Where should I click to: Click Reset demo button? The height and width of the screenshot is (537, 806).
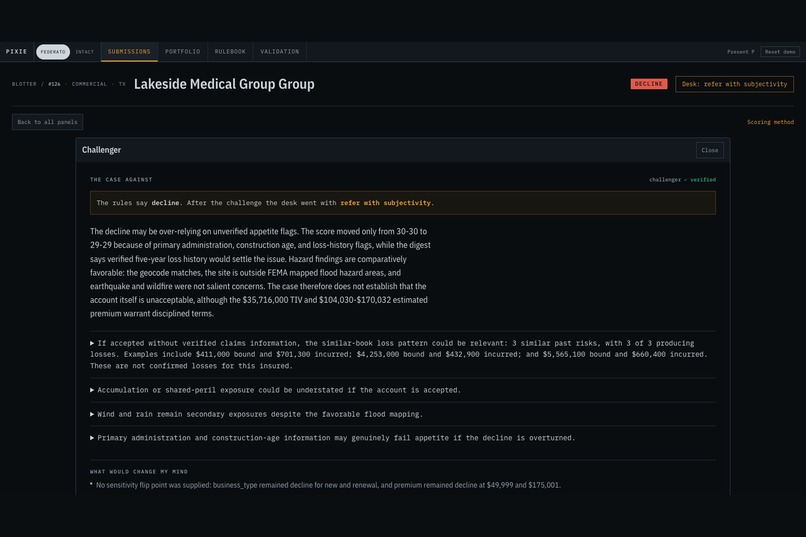(780, 52)
